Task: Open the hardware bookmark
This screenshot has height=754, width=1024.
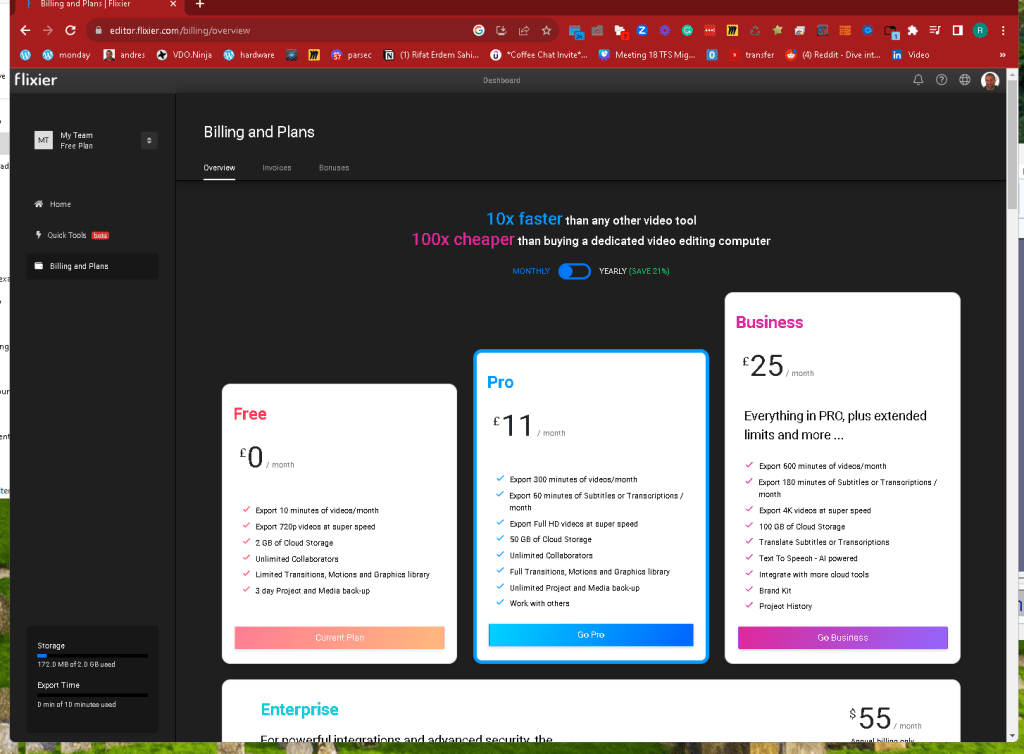Action: point(249,55)
